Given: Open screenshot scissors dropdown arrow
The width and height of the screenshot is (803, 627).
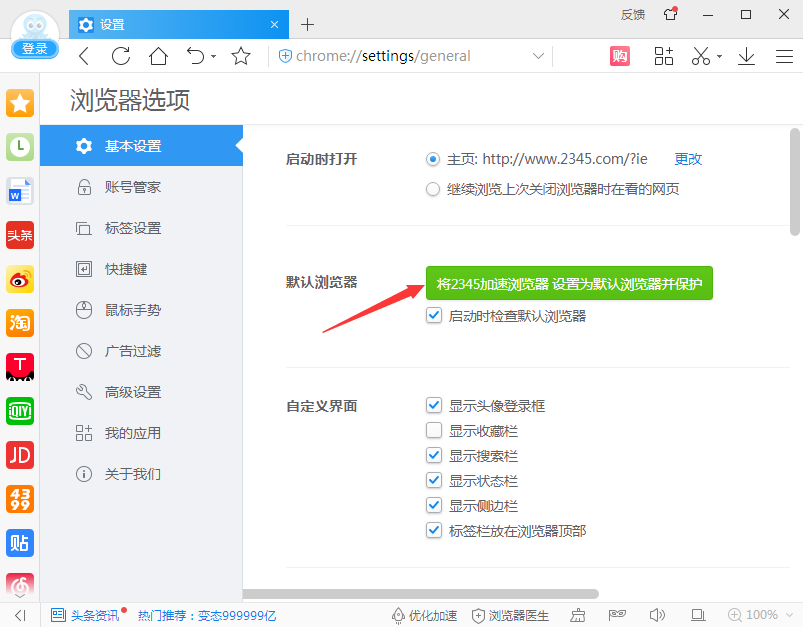Looking at the screenshot, I should [x=720, y=56].
